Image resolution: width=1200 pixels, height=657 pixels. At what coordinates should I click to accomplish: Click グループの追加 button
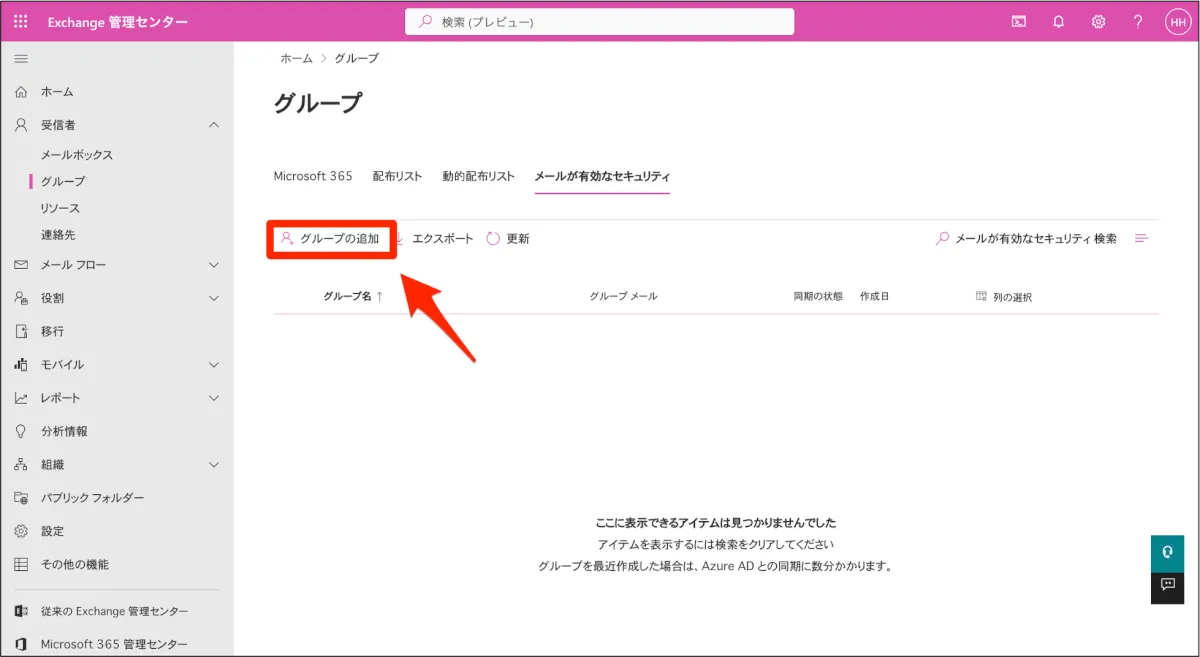(x=331, y=239)
